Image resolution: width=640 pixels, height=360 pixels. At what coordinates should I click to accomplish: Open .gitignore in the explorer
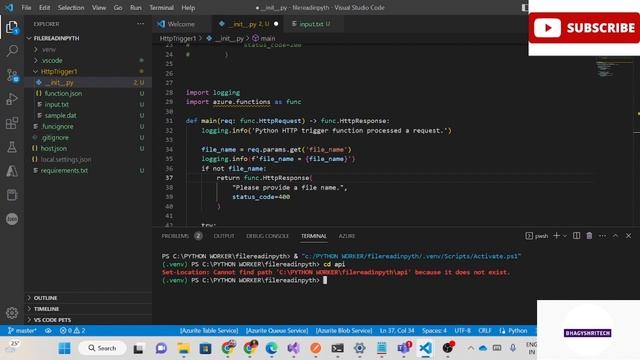[x=55, y=138]
